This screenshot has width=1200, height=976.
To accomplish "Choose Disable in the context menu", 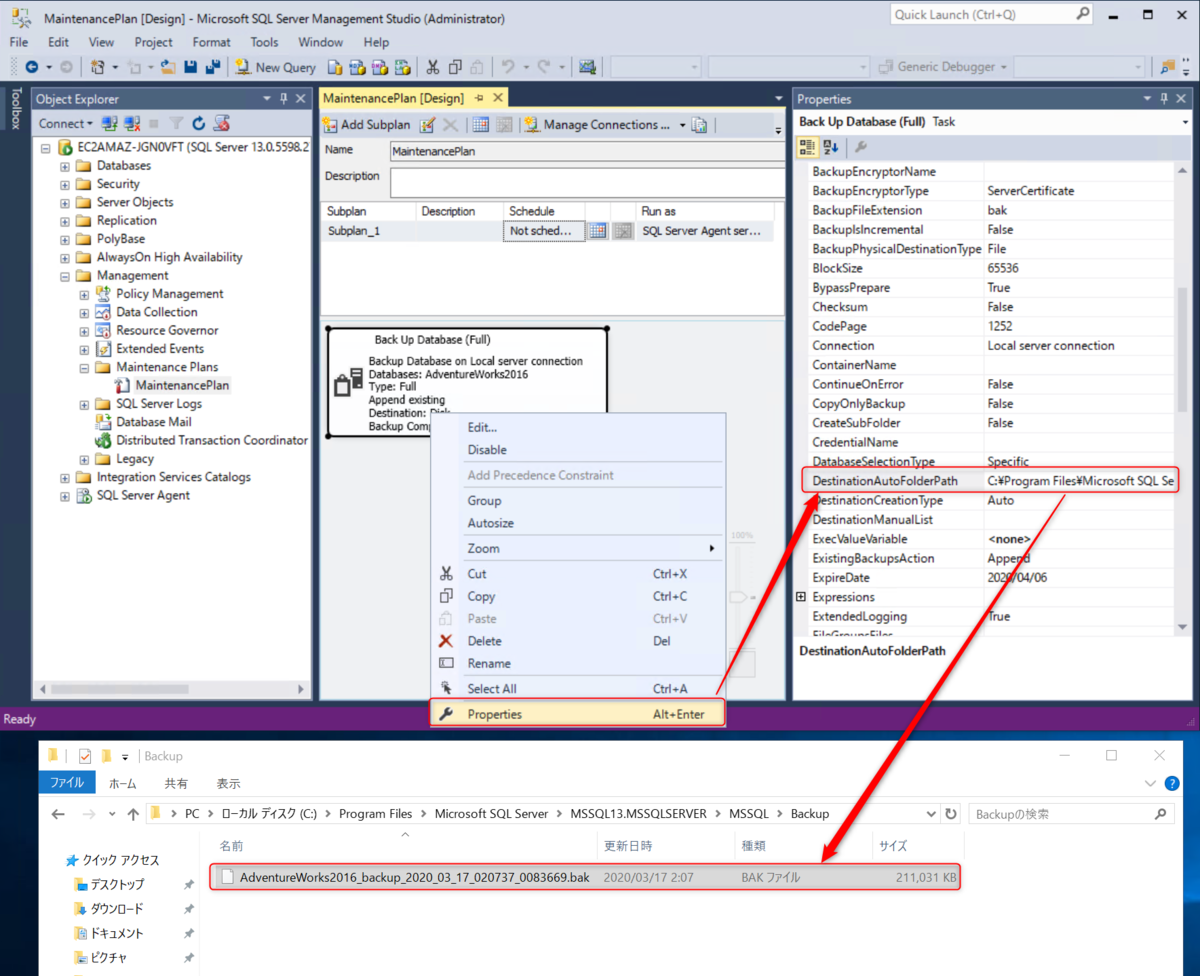I will coord(577,450).
